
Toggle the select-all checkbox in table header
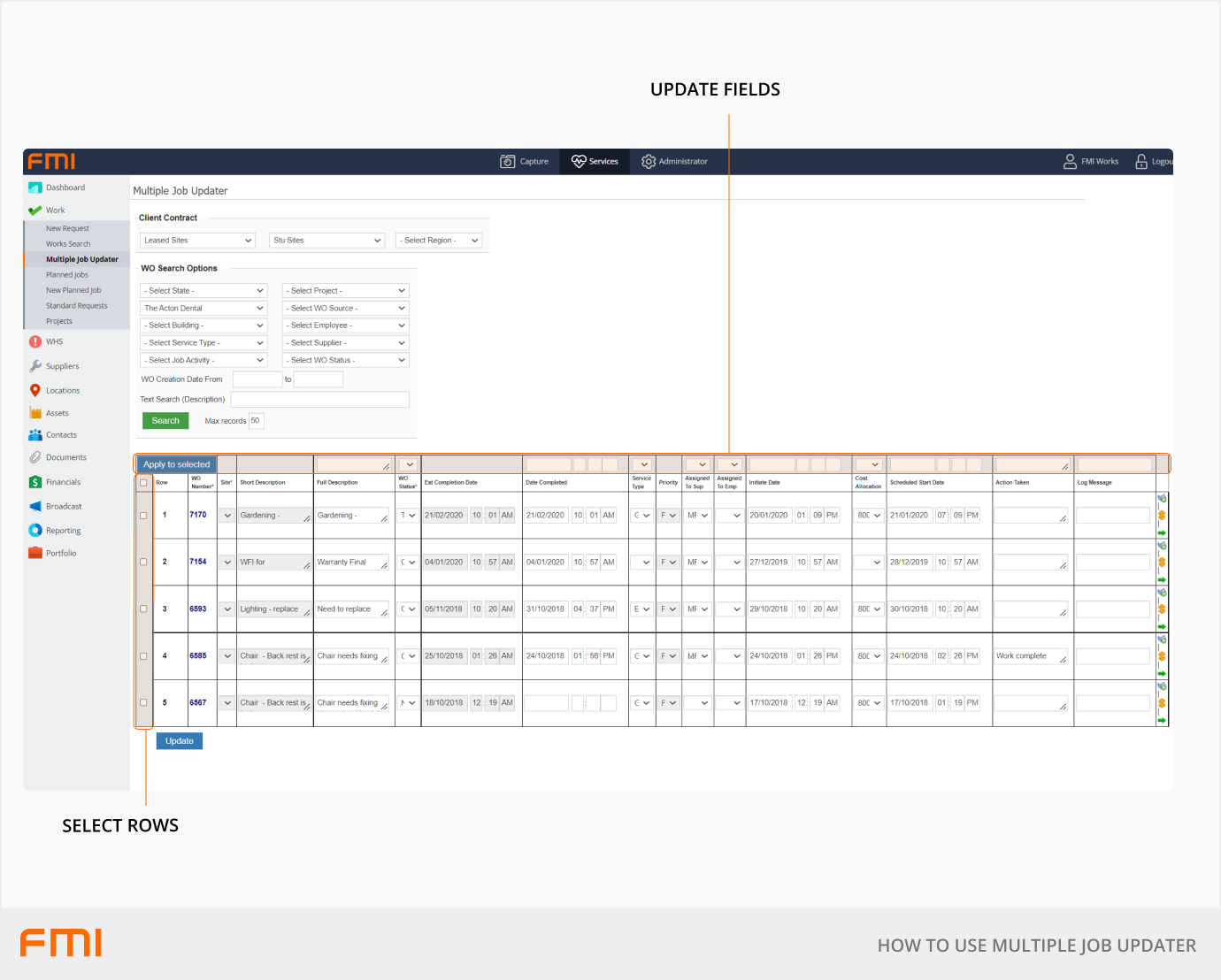click(x=143, y=483)
